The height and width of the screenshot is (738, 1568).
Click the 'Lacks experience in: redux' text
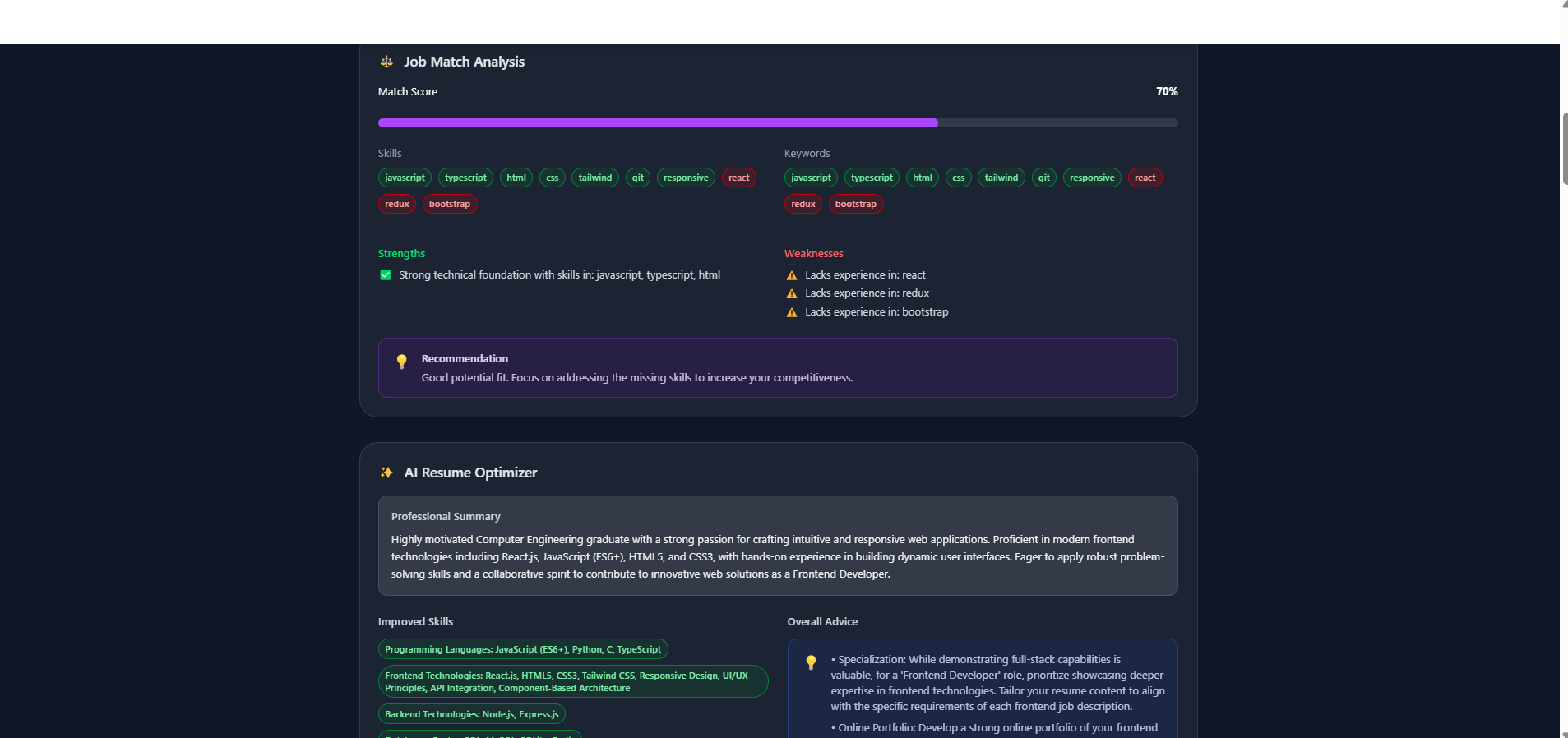tap(867, 293)
